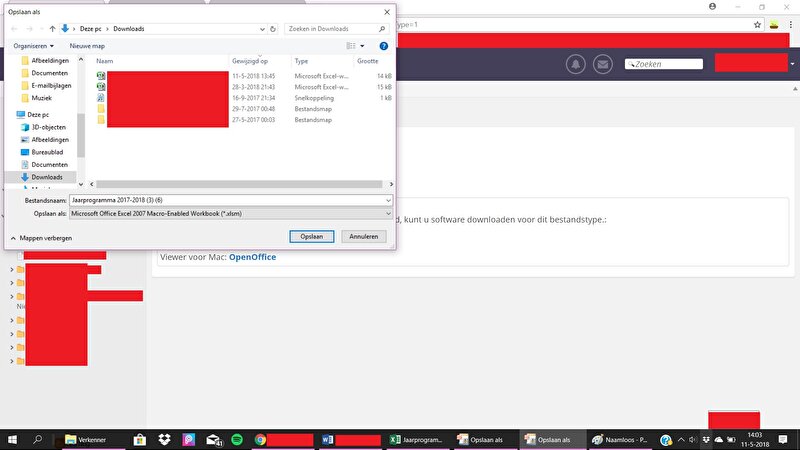The image size is (800, 450).
Task: Open the 'Organiseren' menu
Action: (x=34, y=46)
